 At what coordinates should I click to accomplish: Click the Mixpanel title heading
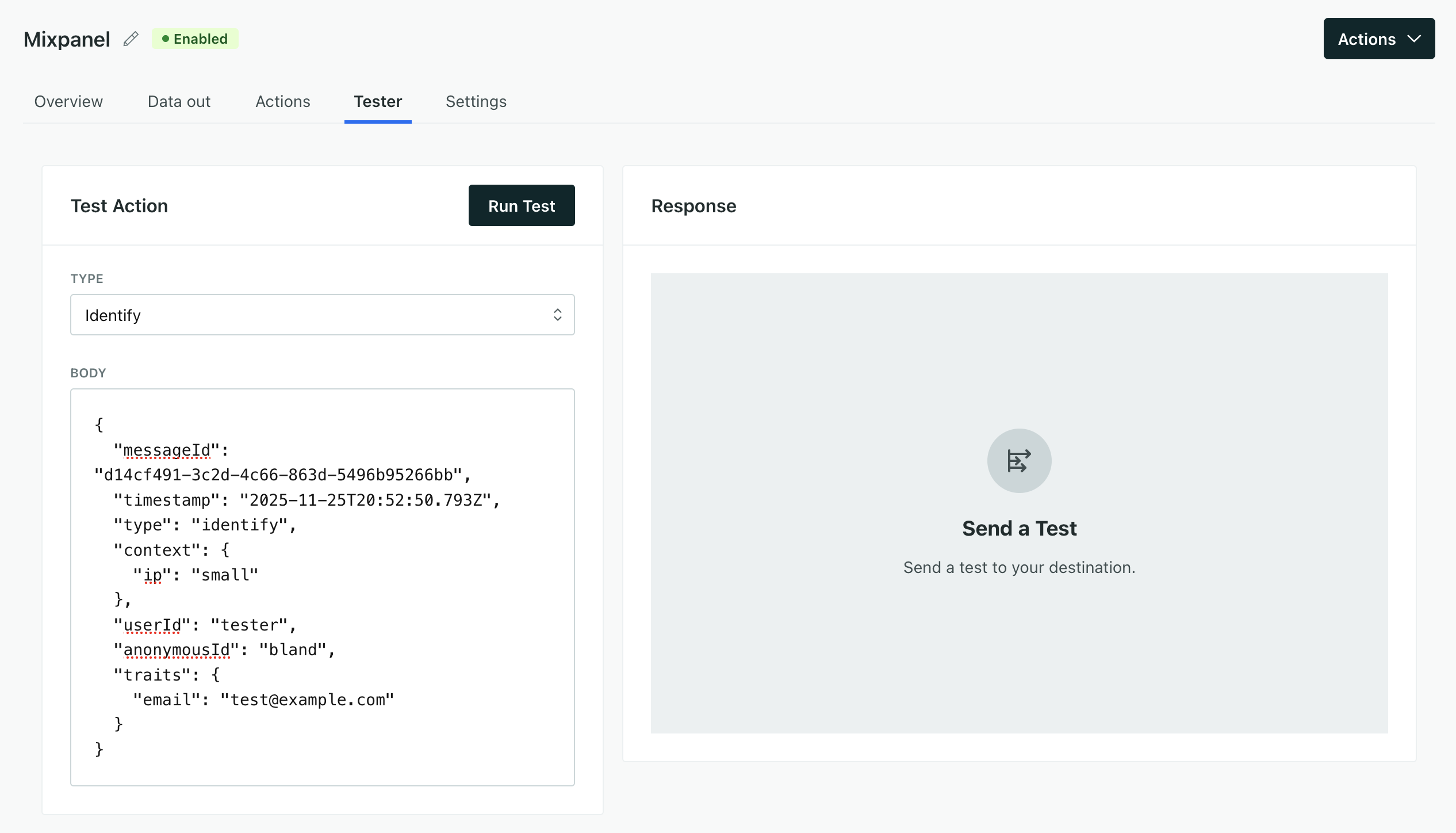click(x=66, y=39)
